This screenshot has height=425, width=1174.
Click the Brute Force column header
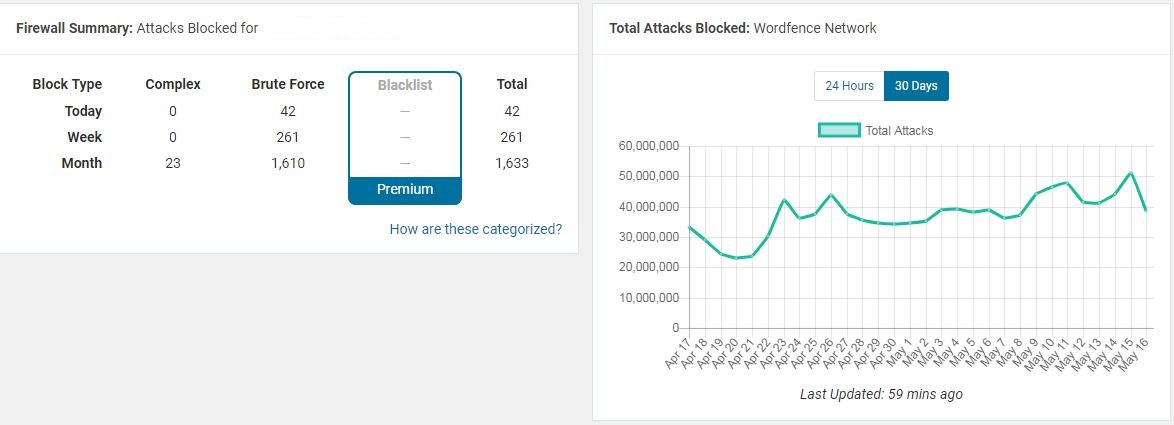point(288,85)
